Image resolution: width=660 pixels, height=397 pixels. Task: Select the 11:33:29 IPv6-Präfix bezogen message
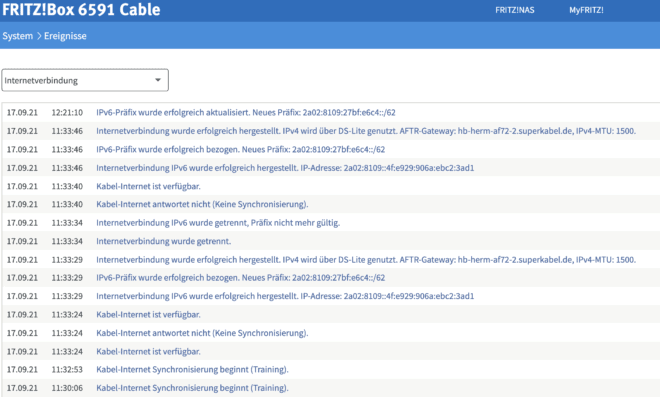pos(240,278)
